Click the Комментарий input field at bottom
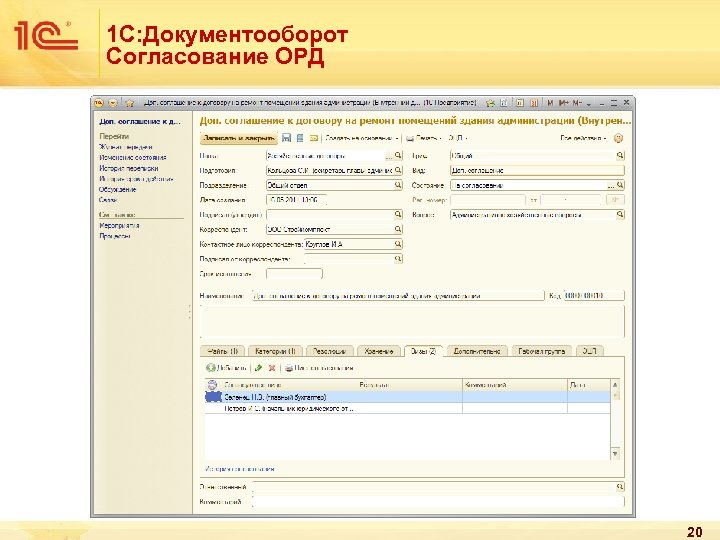 [x=439, y=501]
